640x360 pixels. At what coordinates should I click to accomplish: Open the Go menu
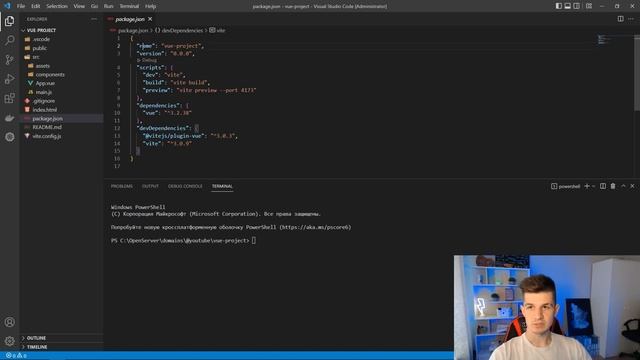coord(94,6)
